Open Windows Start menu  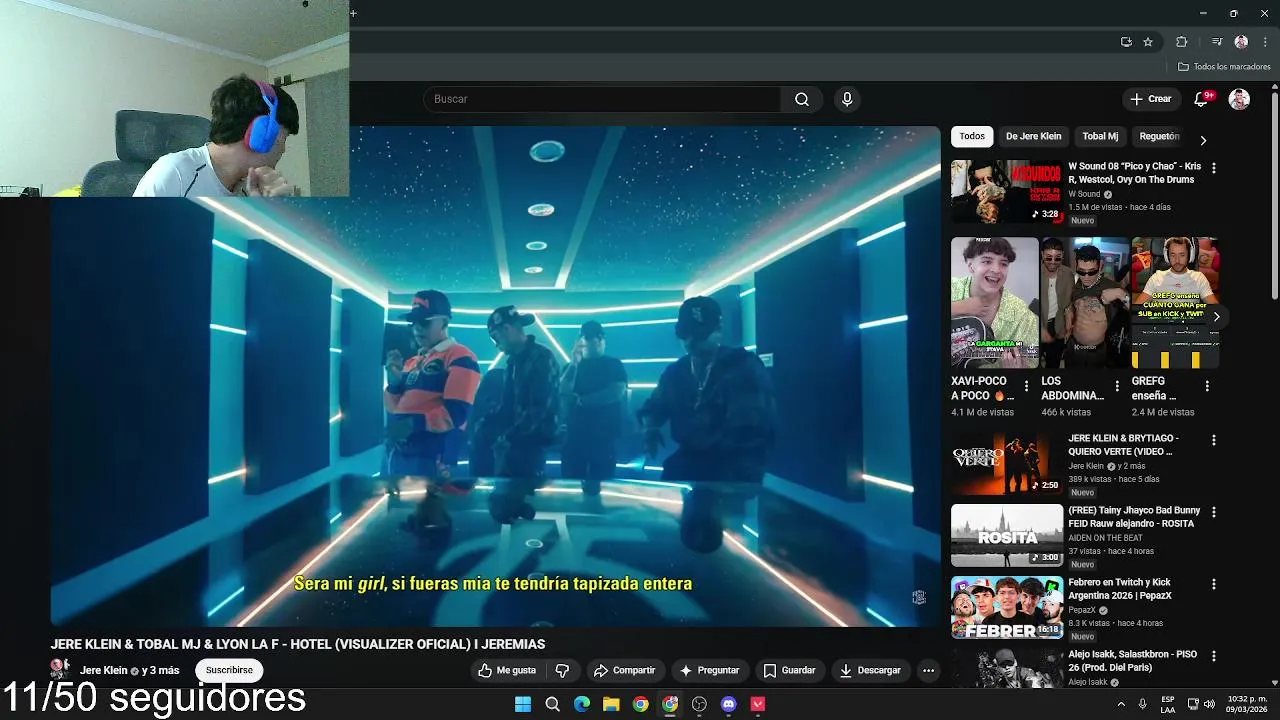point(523,704)
